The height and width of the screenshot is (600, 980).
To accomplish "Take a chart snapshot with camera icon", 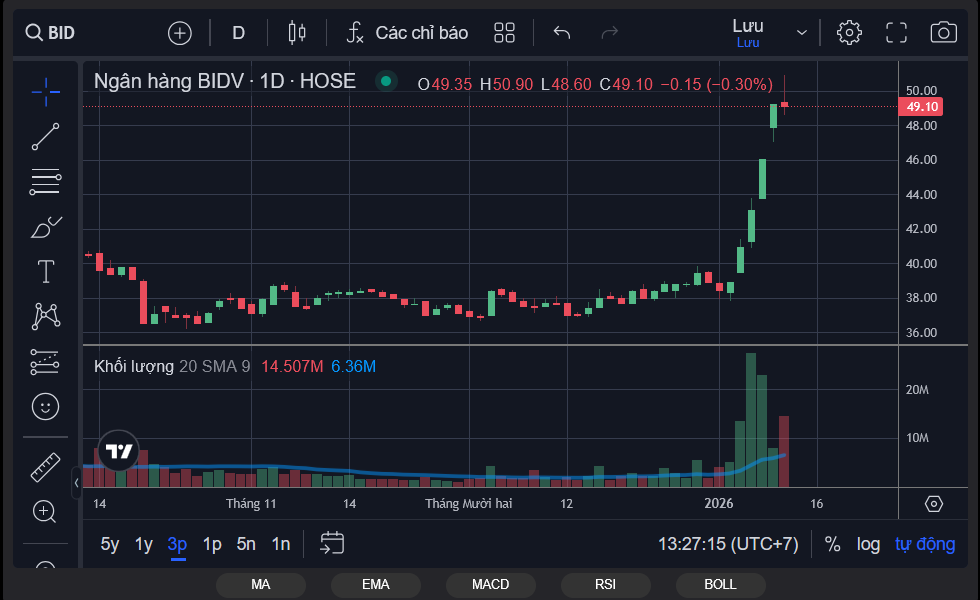I will [943, 33].
